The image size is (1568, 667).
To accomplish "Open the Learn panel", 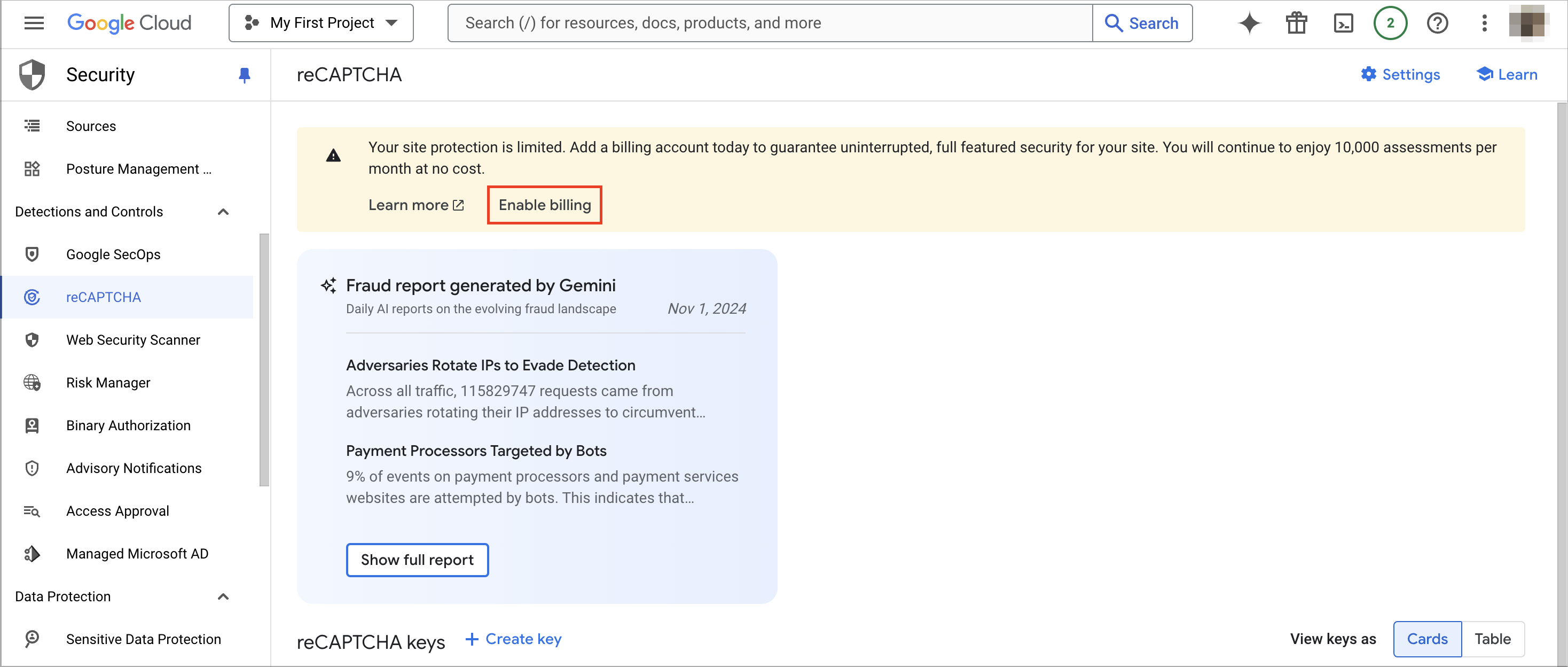I will click(x=1507, y=74).
